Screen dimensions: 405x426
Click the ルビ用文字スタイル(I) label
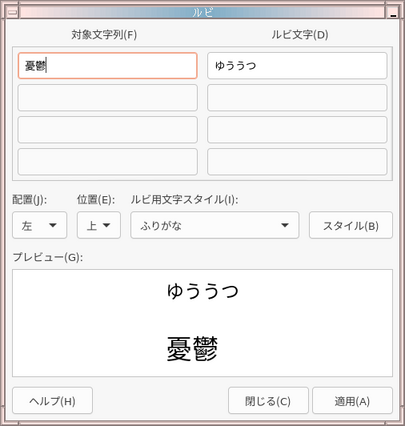pyautogui.click(x=184, y=199)
